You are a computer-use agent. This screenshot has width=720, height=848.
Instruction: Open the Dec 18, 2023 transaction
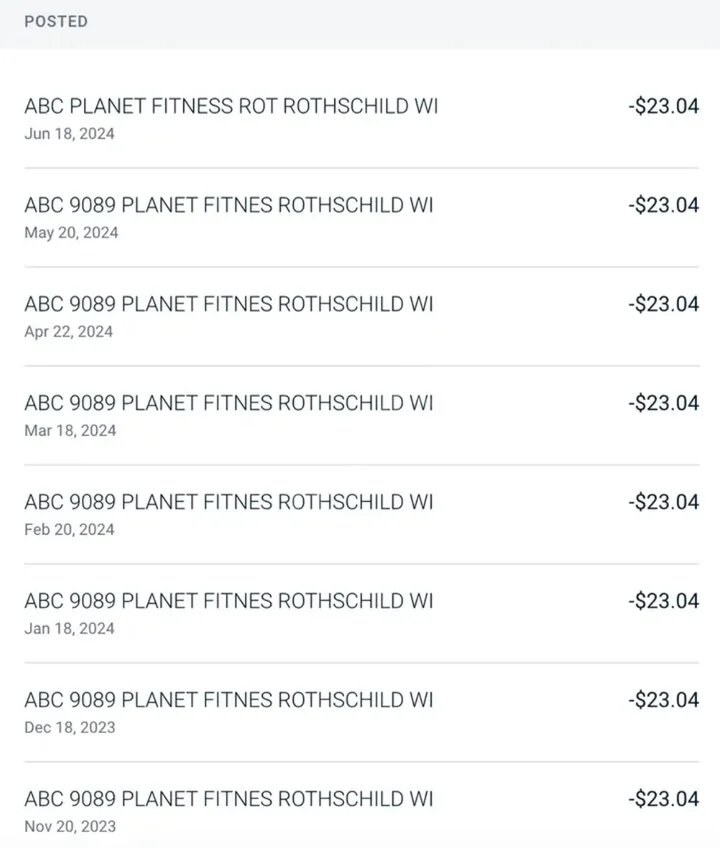tap(360, 713)
